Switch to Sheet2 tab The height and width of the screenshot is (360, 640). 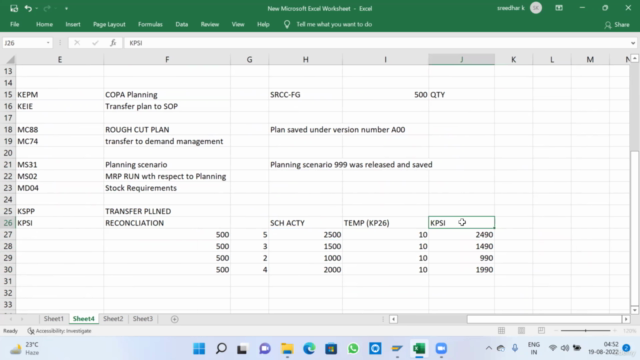click(113, 319)
